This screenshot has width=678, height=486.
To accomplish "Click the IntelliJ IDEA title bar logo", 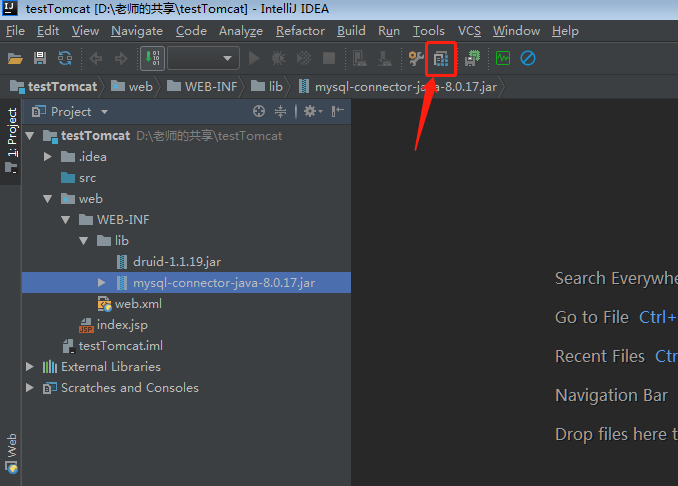I will click(10, 8).
